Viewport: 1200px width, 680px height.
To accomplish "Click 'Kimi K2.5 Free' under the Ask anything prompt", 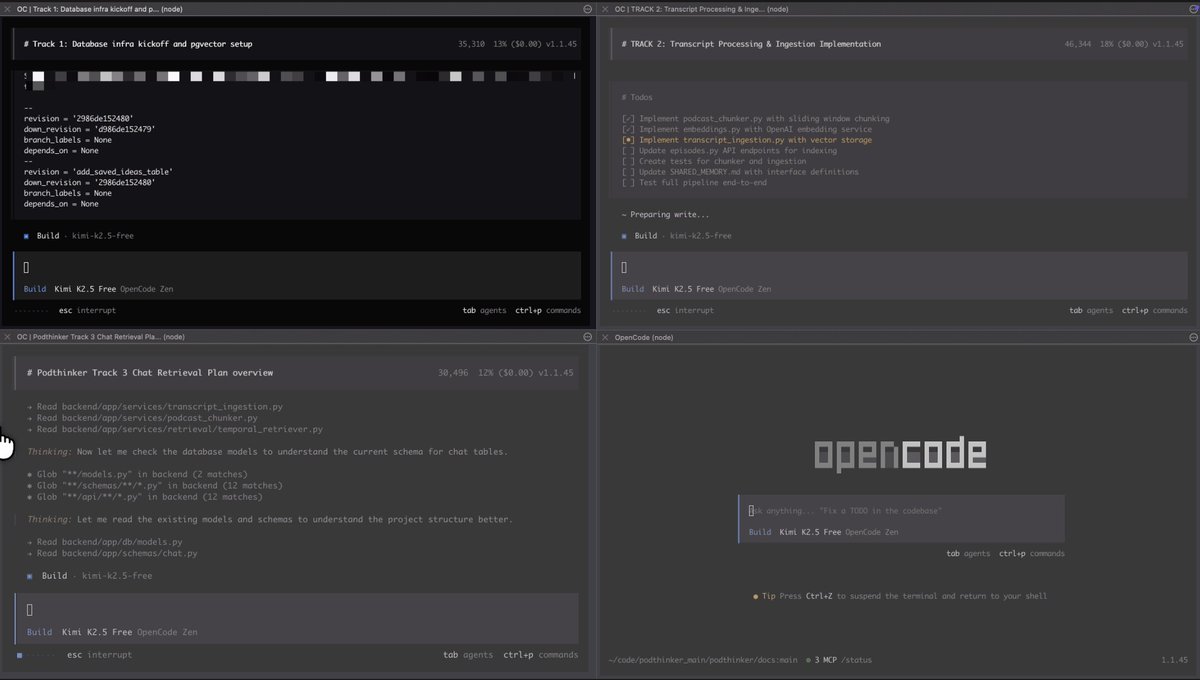I will (810, 532).
